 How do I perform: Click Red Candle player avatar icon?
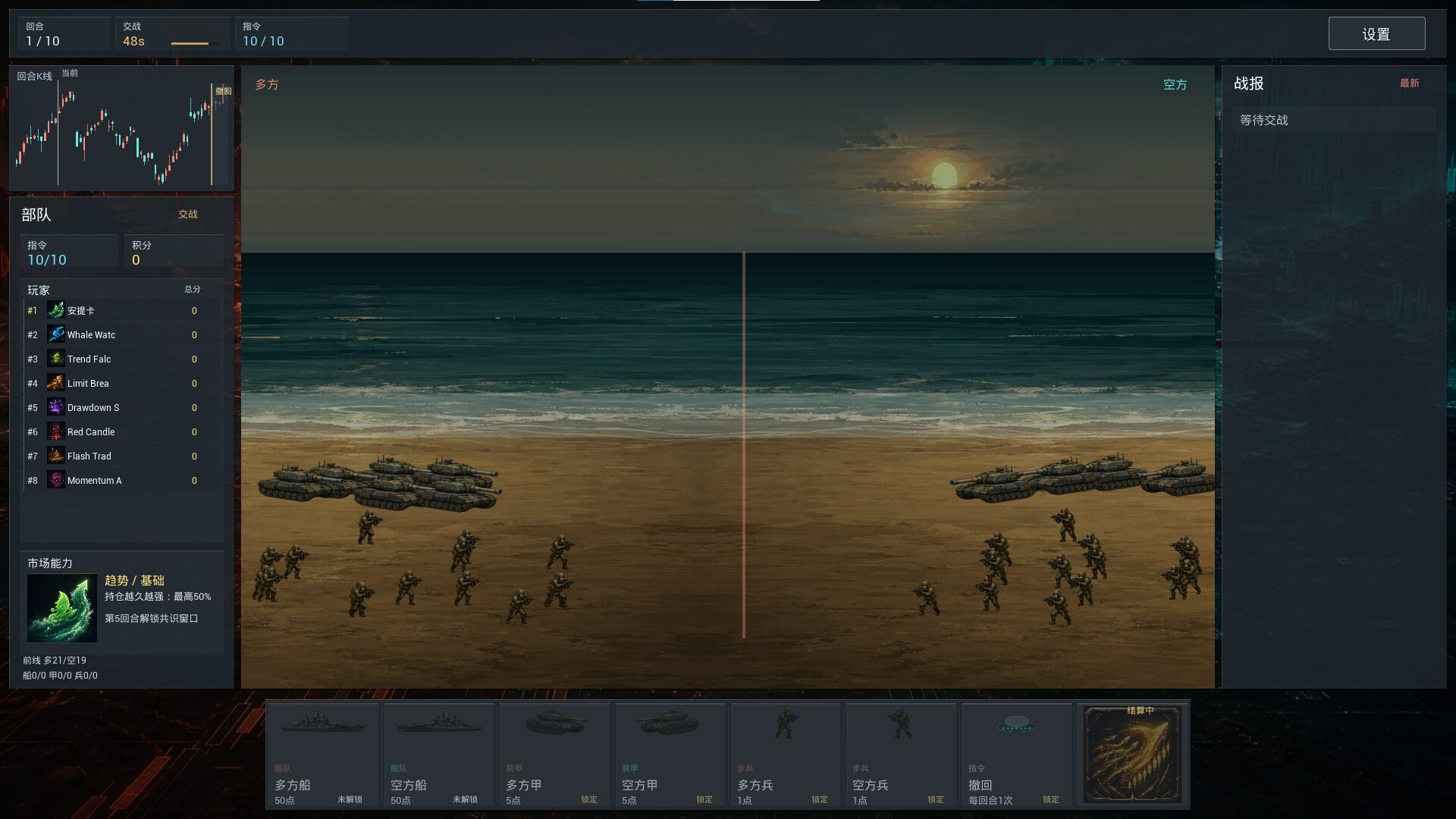click(56, 431)
